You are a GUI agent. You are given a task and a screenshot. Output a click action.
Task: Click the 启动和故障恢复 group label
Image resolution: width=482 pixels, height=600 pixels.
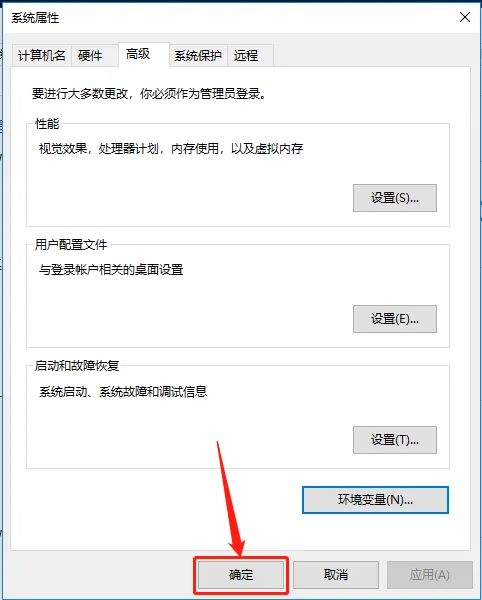pyautogui.click(x=77, y=365)
